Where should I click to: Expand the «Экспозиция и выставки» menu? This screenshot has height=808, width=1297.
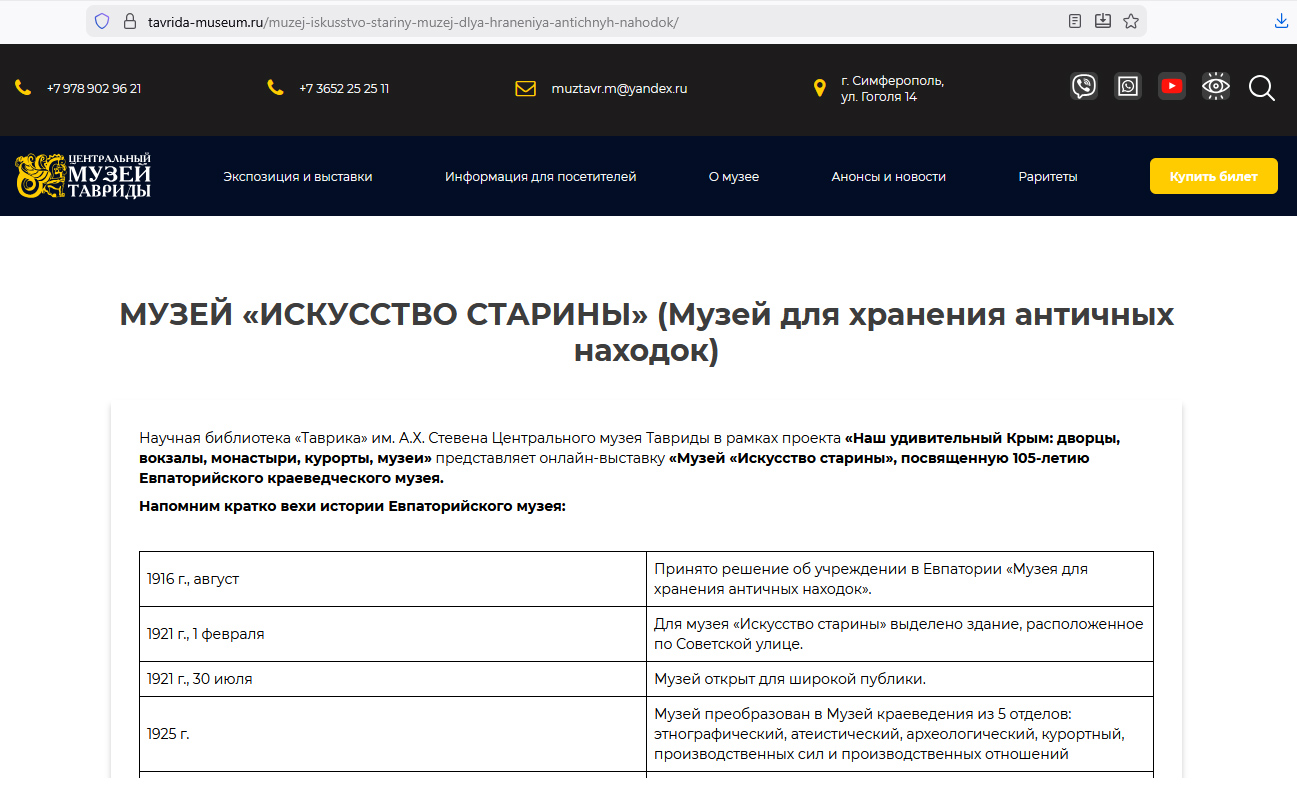pyautogui.click(x=298, y=177)
